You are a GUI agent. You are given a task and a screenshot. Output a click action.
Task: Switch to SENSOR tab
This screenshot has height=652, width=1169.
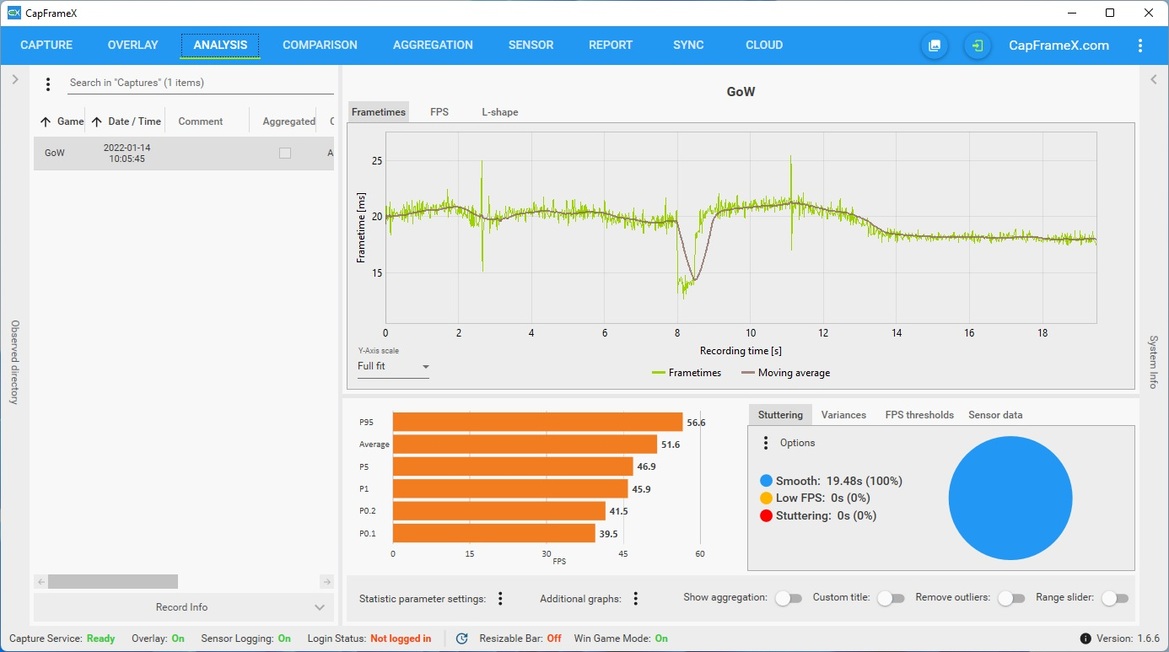point(531,45)
